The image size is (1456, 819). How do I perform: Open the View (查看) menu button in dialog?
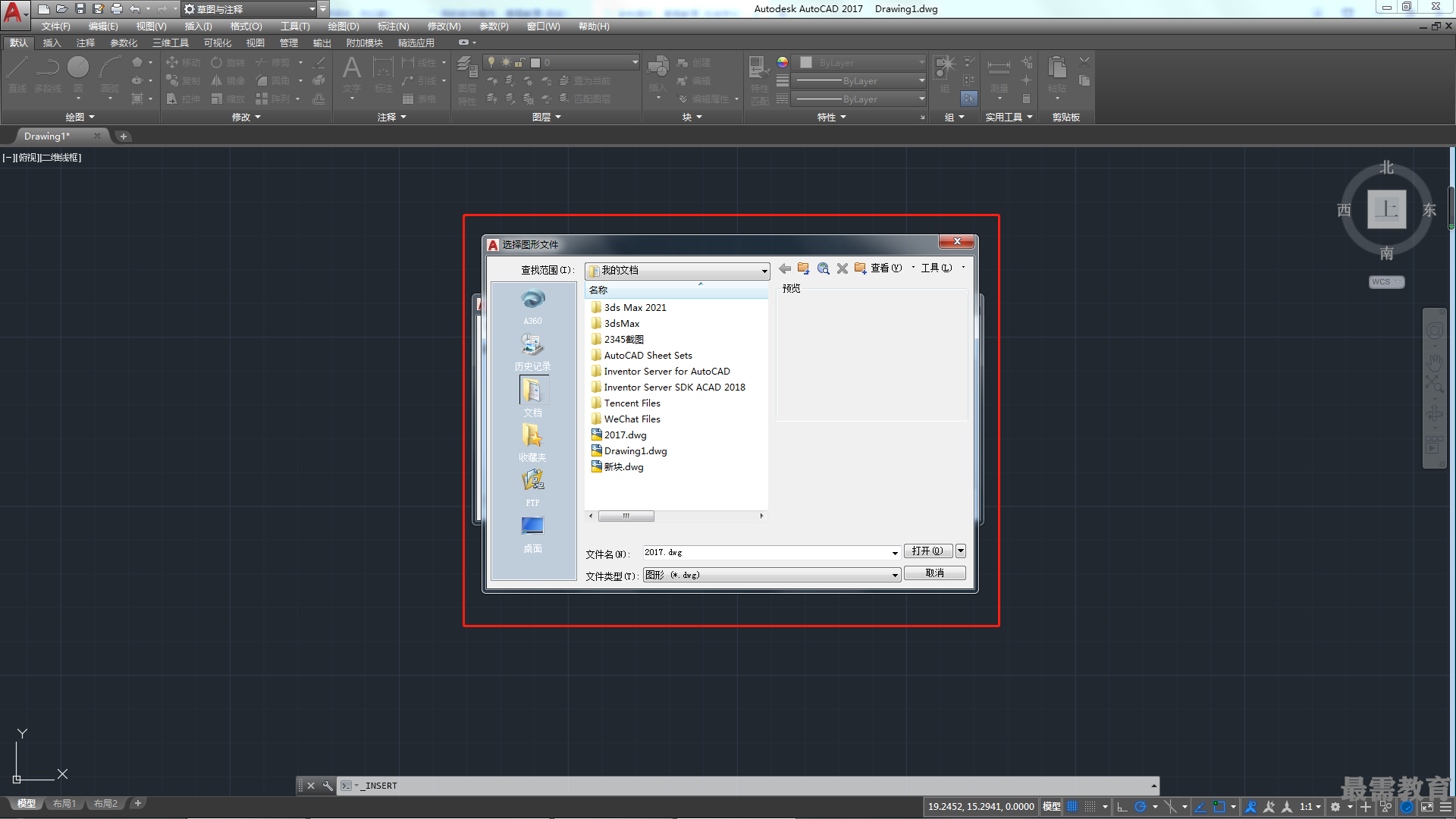(x=886, y=268)
